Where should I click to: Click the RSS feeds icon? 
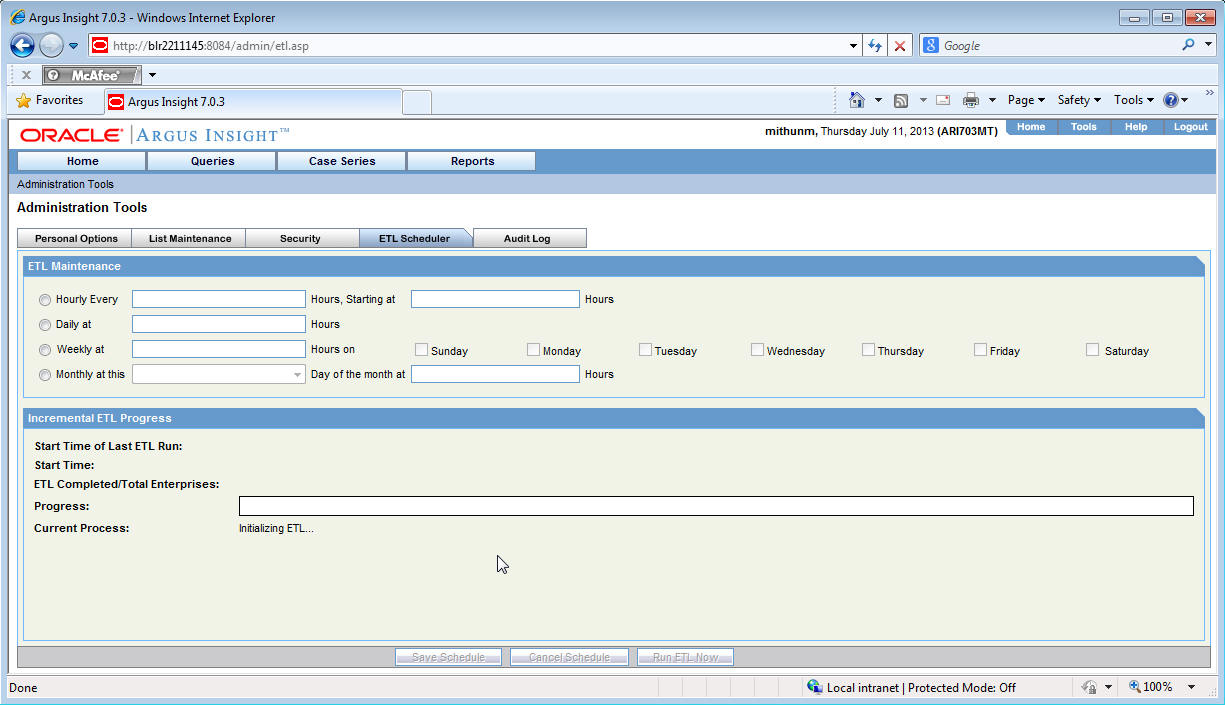[x=901, y=100]
